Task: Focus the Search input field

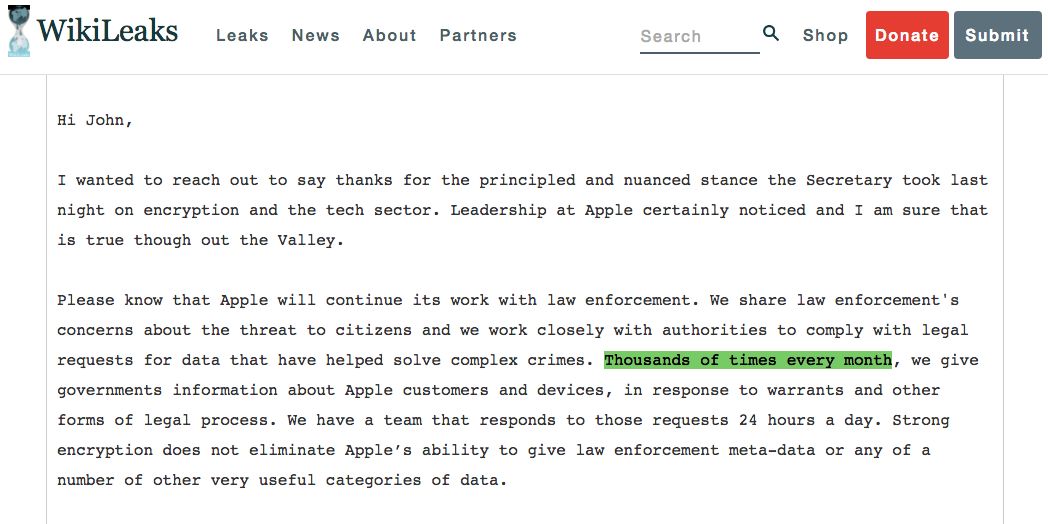Action: point(698,36)
